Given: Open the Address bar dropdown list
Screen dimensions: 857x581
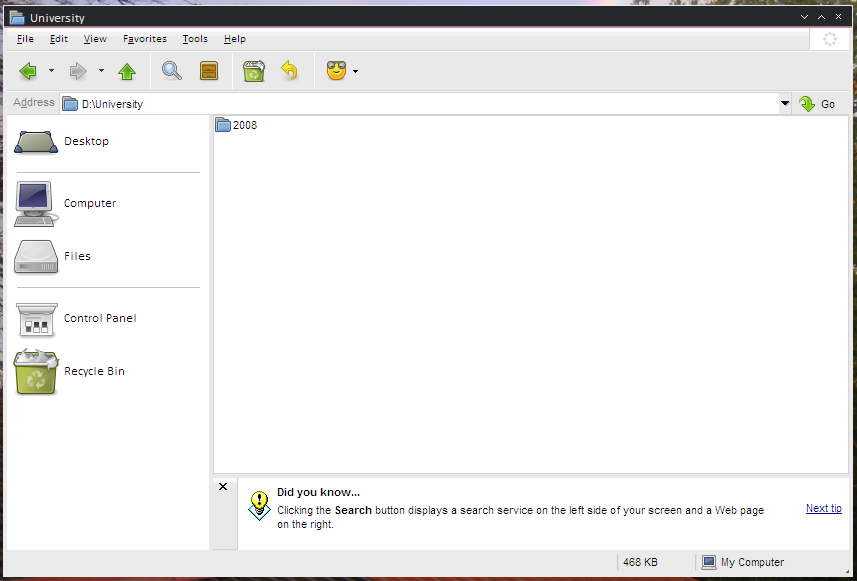Looking at the screenshot, I should 784,104.
